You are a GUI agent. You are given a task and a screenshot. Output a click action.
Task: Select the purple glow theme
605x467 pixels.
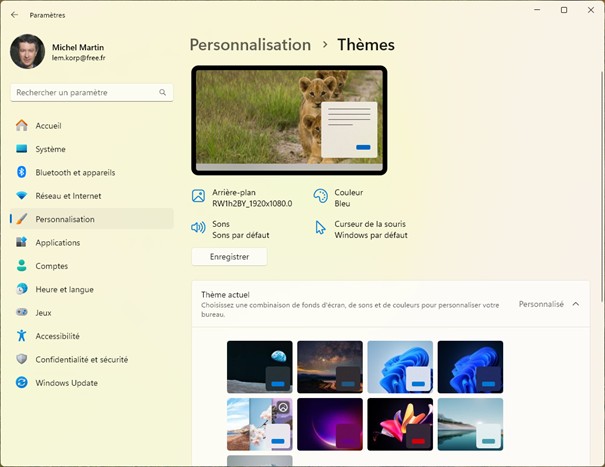tap(330, 424)
